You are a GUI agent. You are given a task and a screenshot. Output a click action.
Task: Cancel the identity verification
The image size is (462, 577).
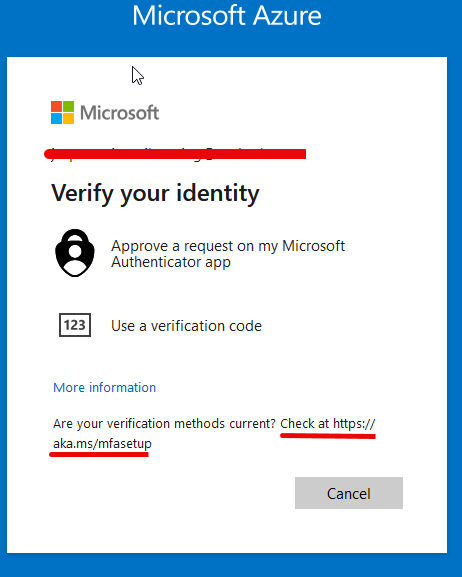349,493
